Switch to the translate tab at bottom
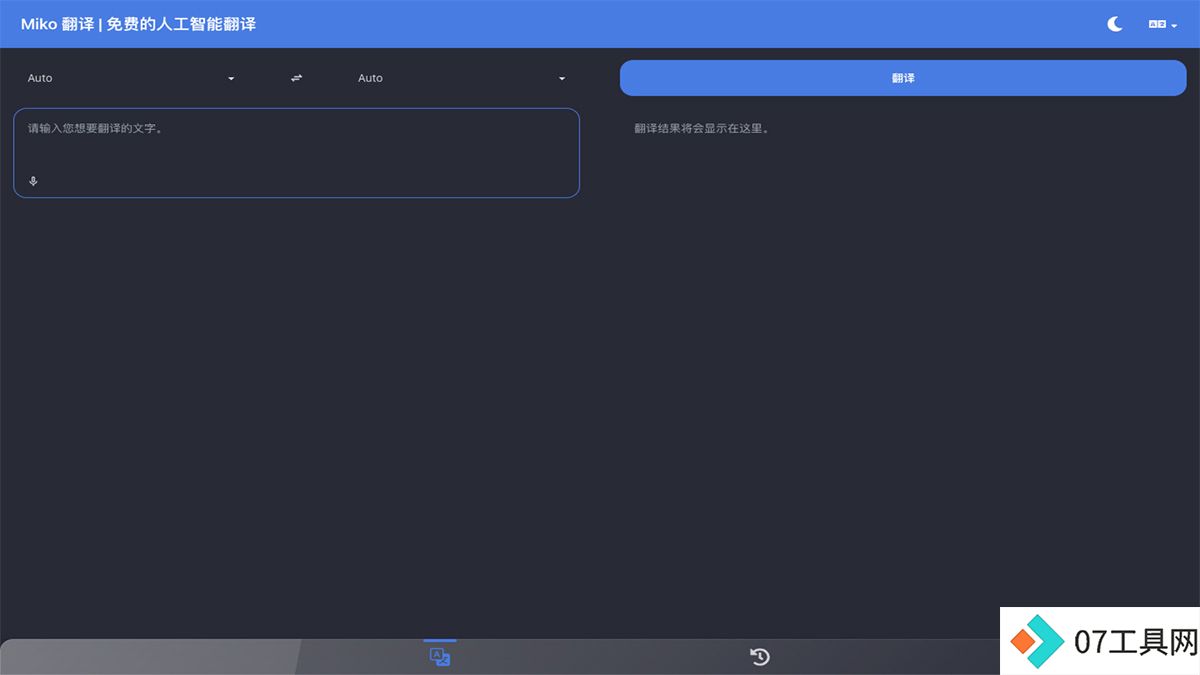1200x675 pixels. [440, 657]
